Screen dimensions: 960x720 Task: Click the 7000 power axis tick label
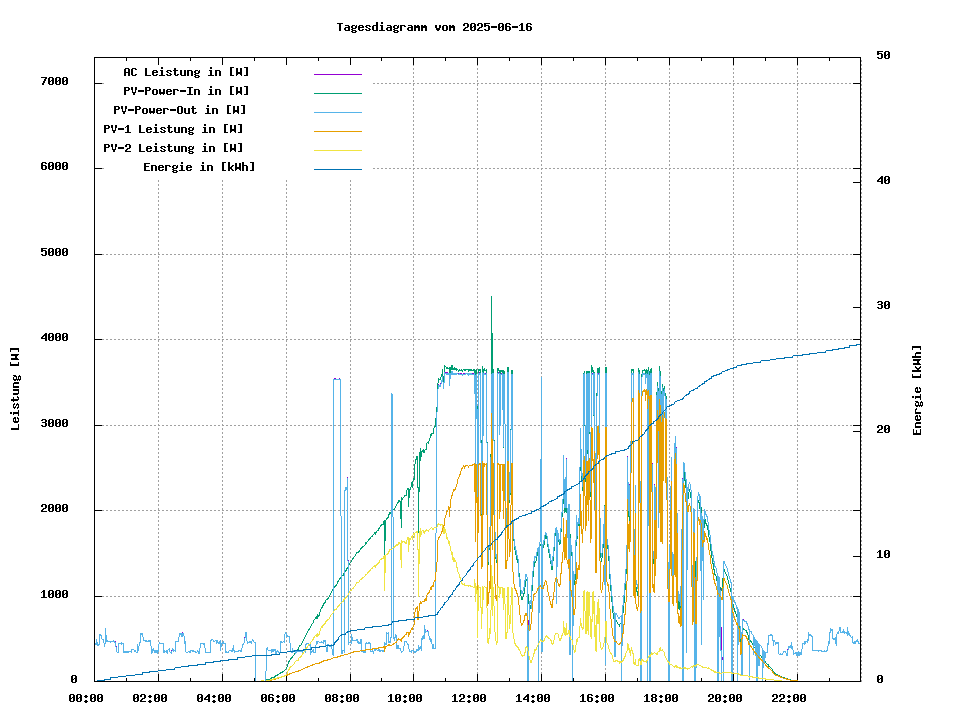click(x=54, y=81)
